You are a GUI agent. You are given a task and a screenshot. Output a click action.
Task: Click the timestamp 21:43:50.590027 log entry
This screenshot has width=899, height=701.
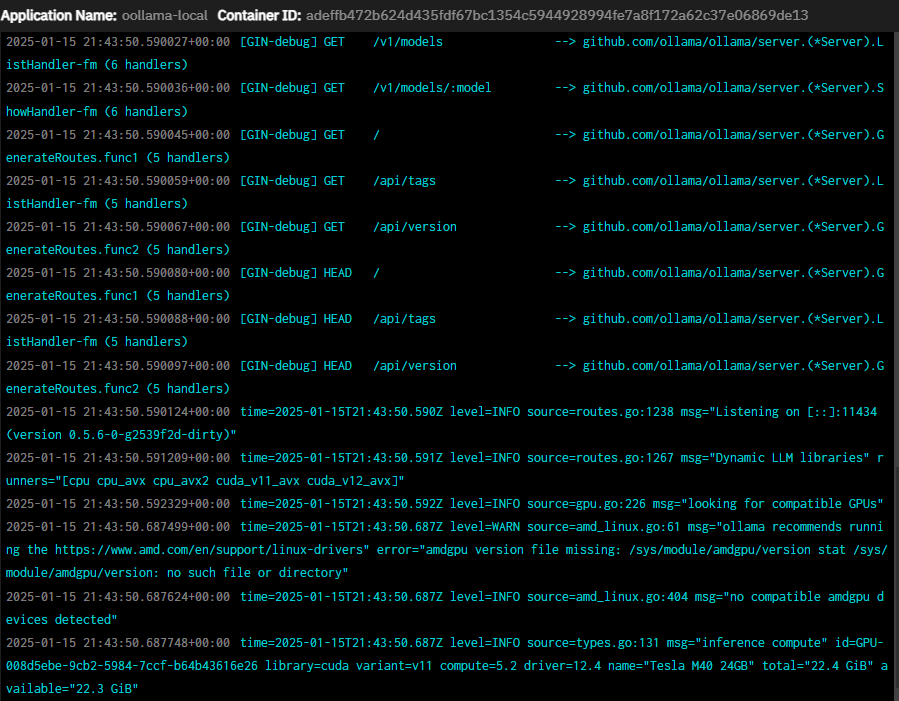coord(118,42)
